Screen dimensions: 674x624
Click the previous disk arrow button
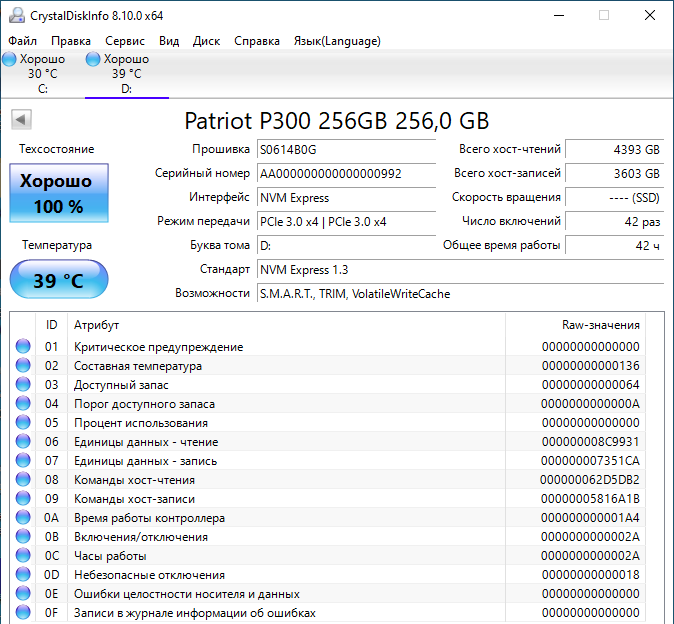(20, 120)
